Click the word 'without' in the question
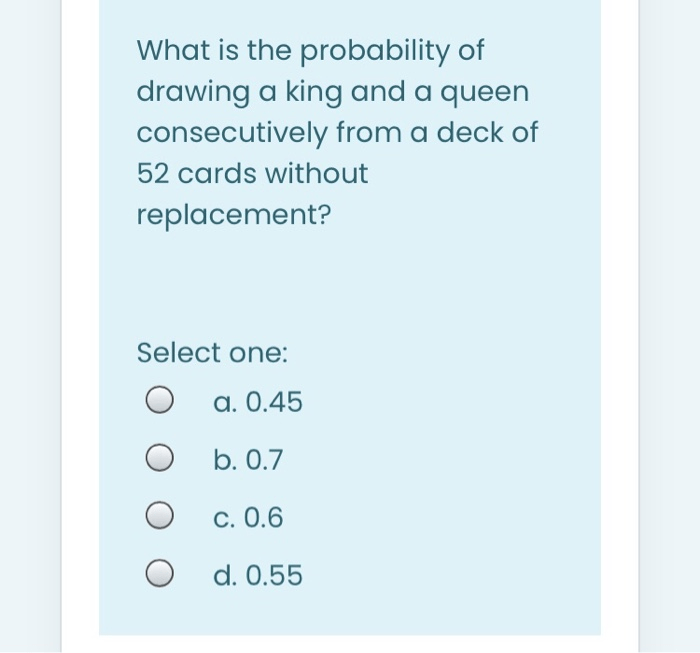This screenshot has height=653, width=700. point(317,173)
